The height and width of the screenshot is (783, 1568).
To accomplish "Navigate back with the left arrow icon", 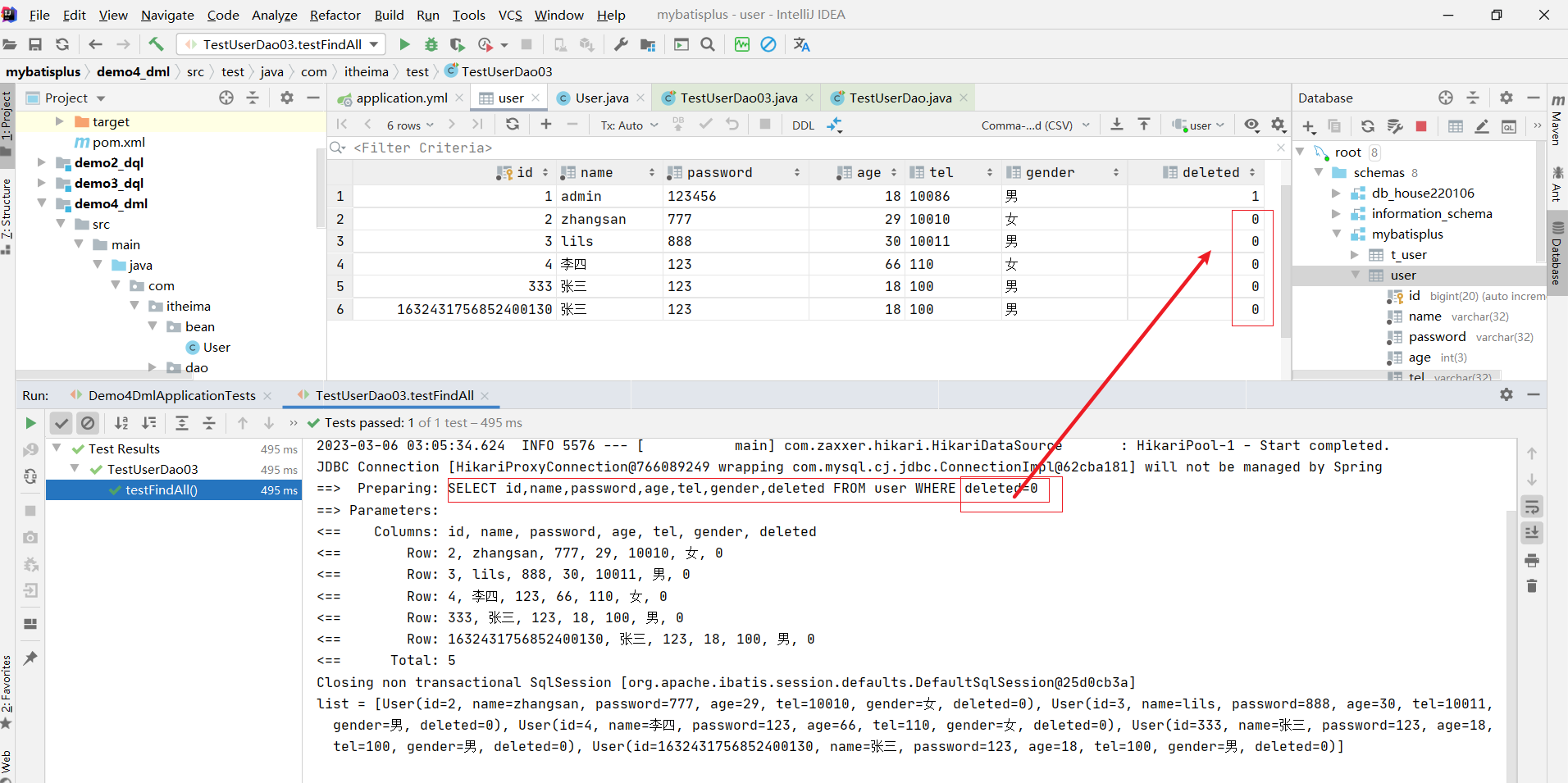I will coord(95,44).
